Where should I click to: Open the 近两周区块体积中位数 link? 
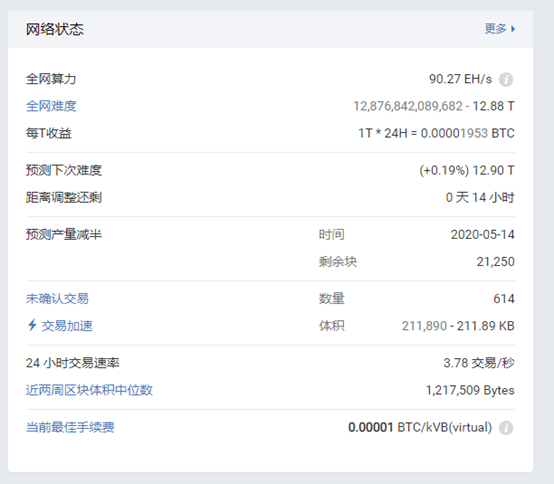(x=89, y=390)
